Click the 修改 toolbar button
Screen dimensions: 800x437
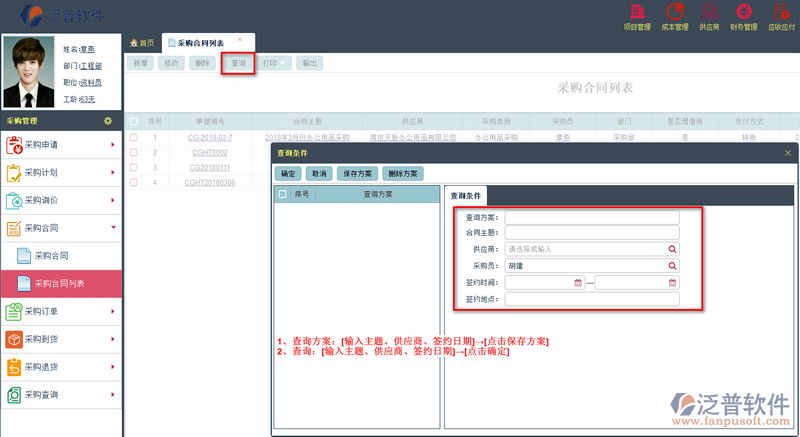(171, 63)
